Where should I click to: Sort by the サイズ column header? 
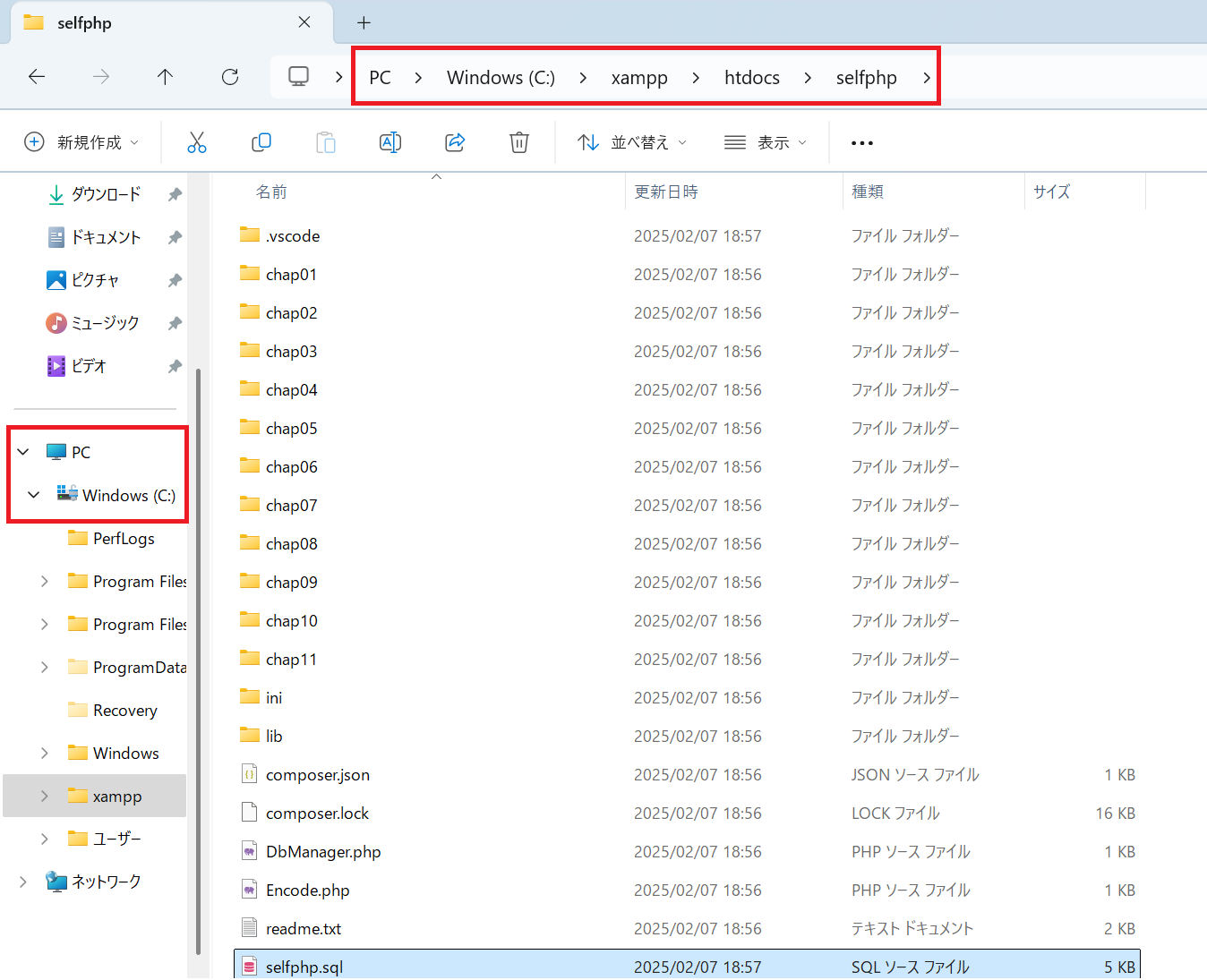(x=1052, y=192)
